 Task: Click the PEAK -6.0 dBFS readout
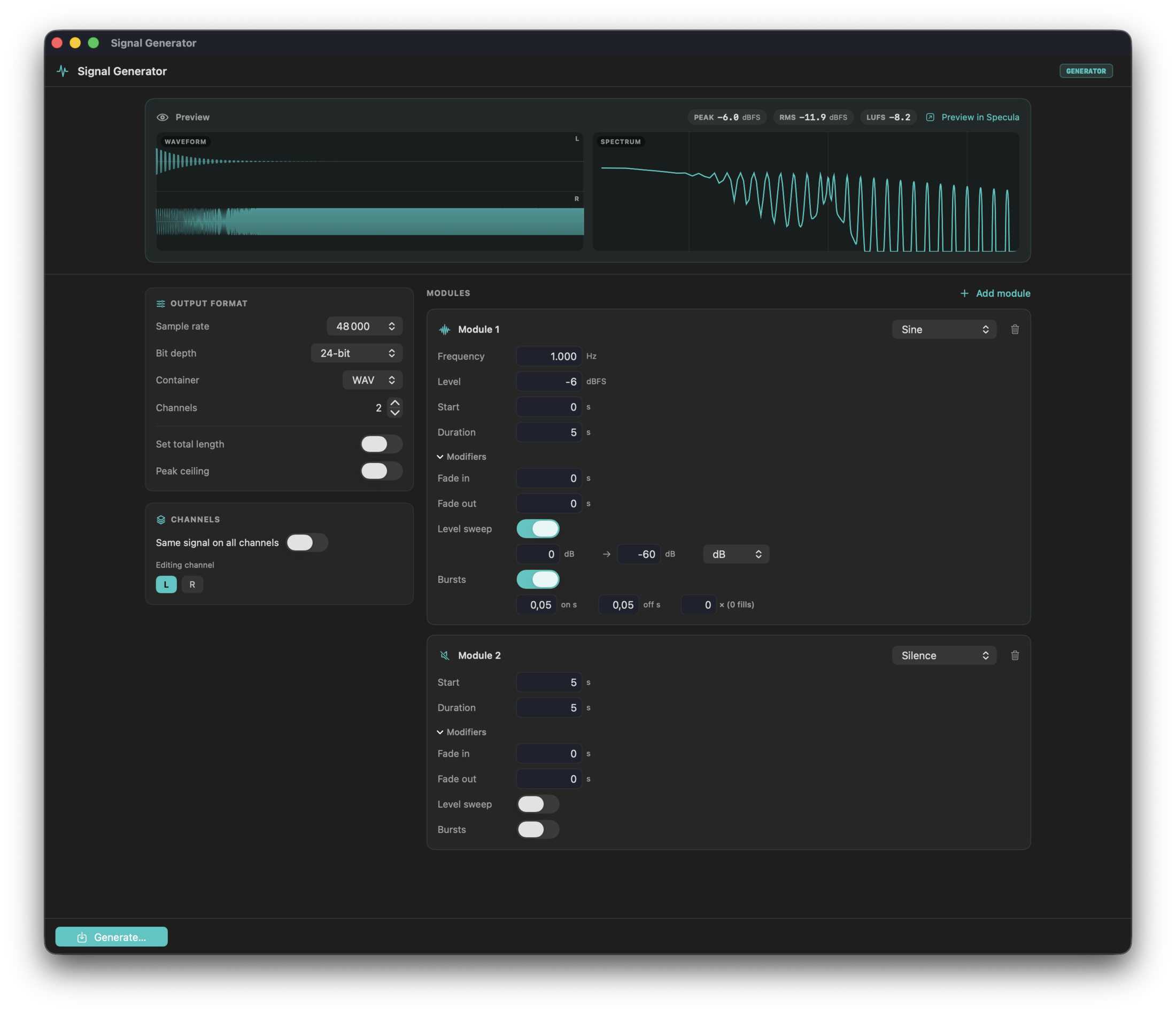pyautogui.click(x=727, y=118)
